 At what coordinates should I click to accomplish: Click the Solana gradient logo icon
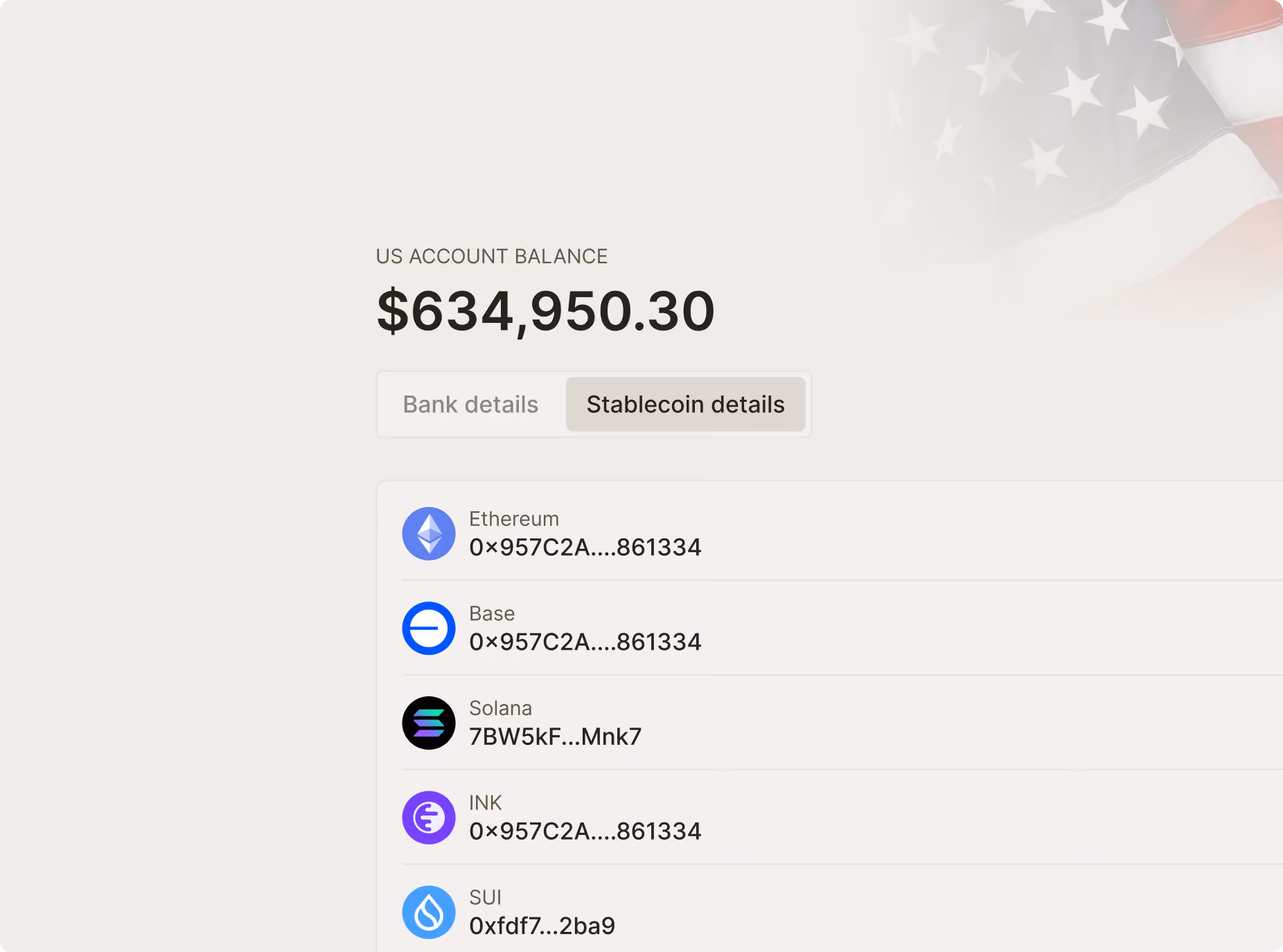tap(429, 723)
